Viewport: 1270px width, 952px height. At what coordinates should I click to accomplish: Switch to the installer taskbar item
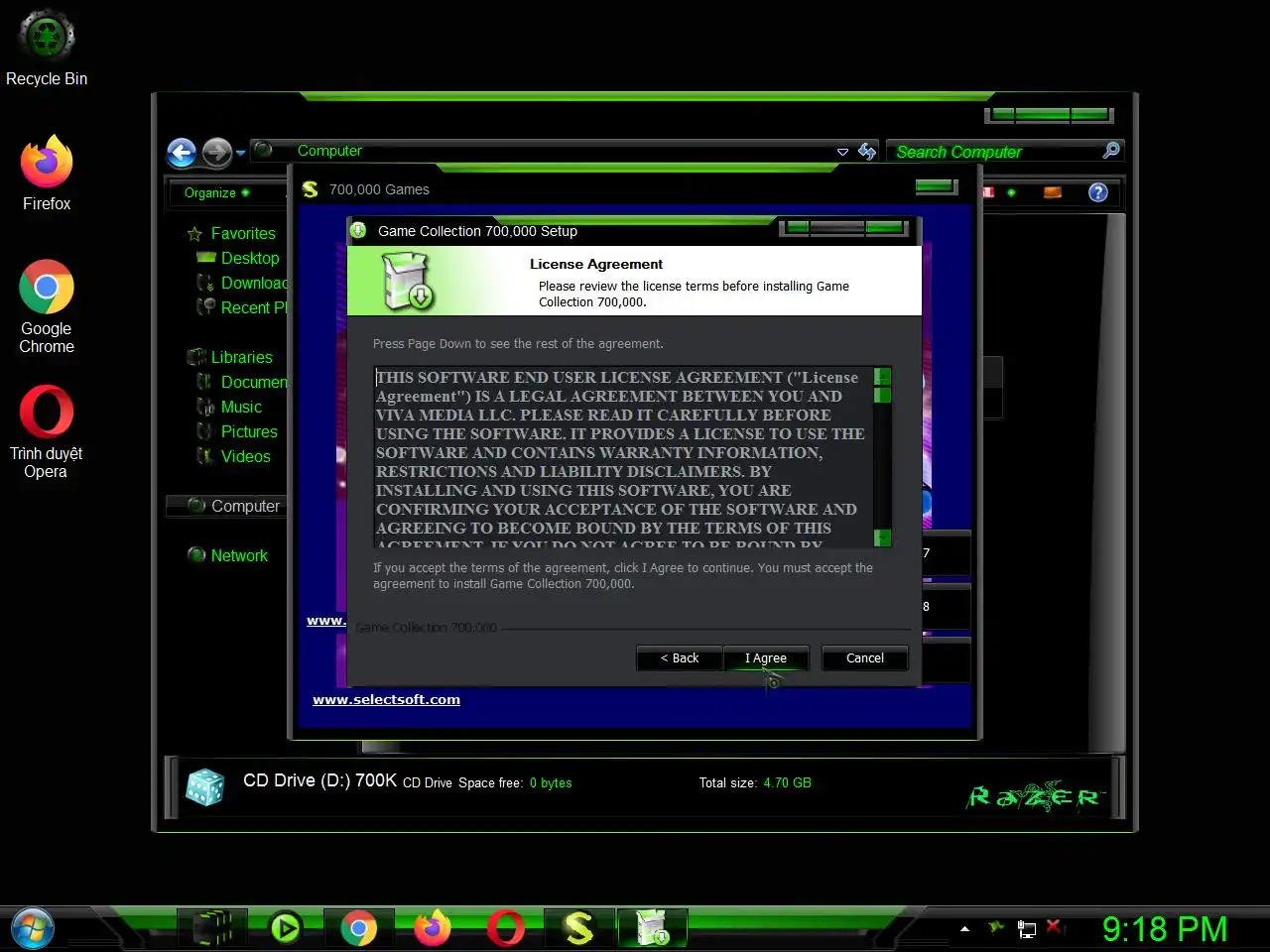click(x=653, y=929)
